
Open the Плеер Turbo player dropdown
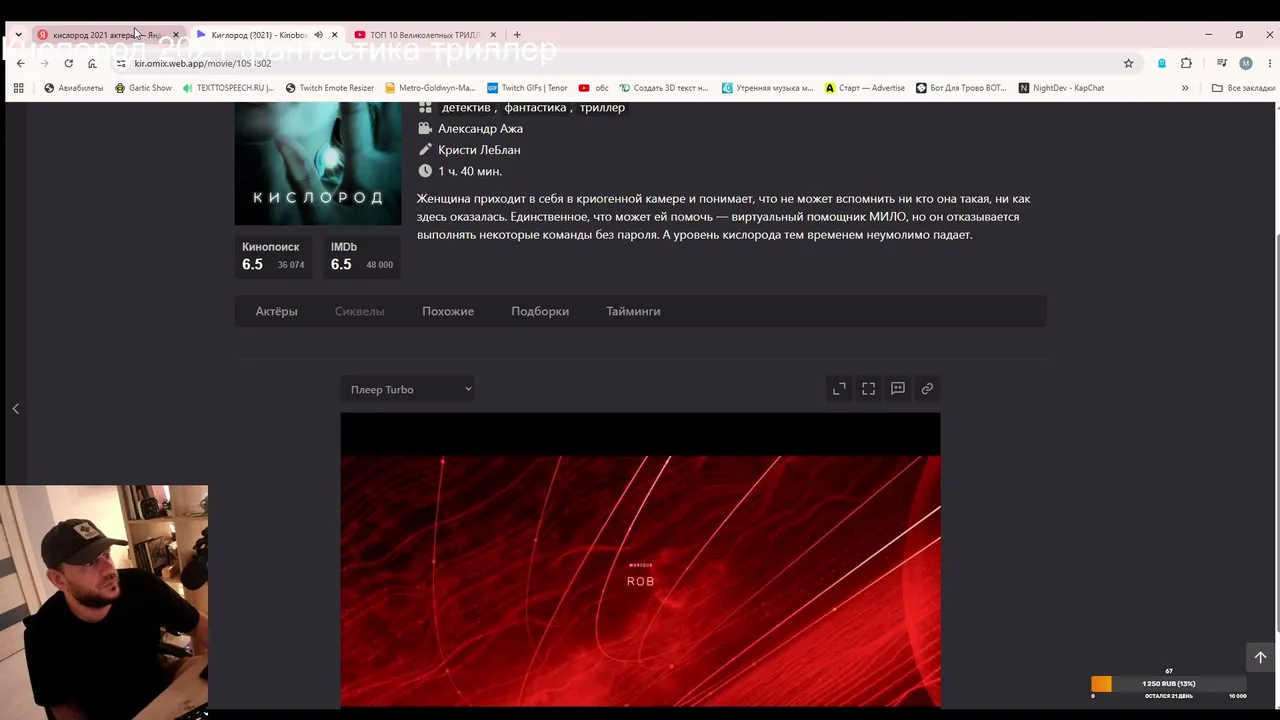click(407, 390)
